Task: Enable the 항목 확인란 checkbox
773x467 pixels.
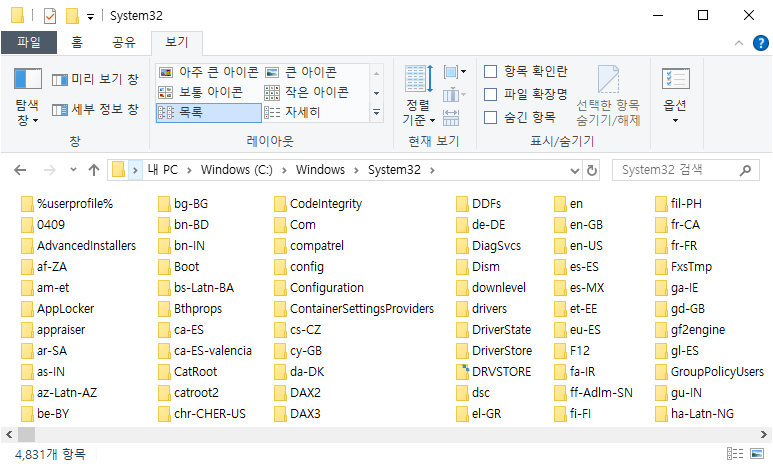Action: tap(490, 72)
